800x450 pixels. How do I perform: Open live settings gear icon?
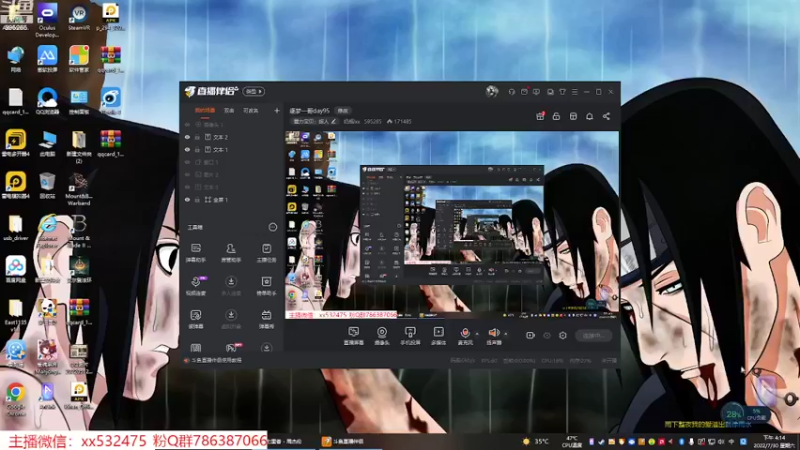(563, 335)
